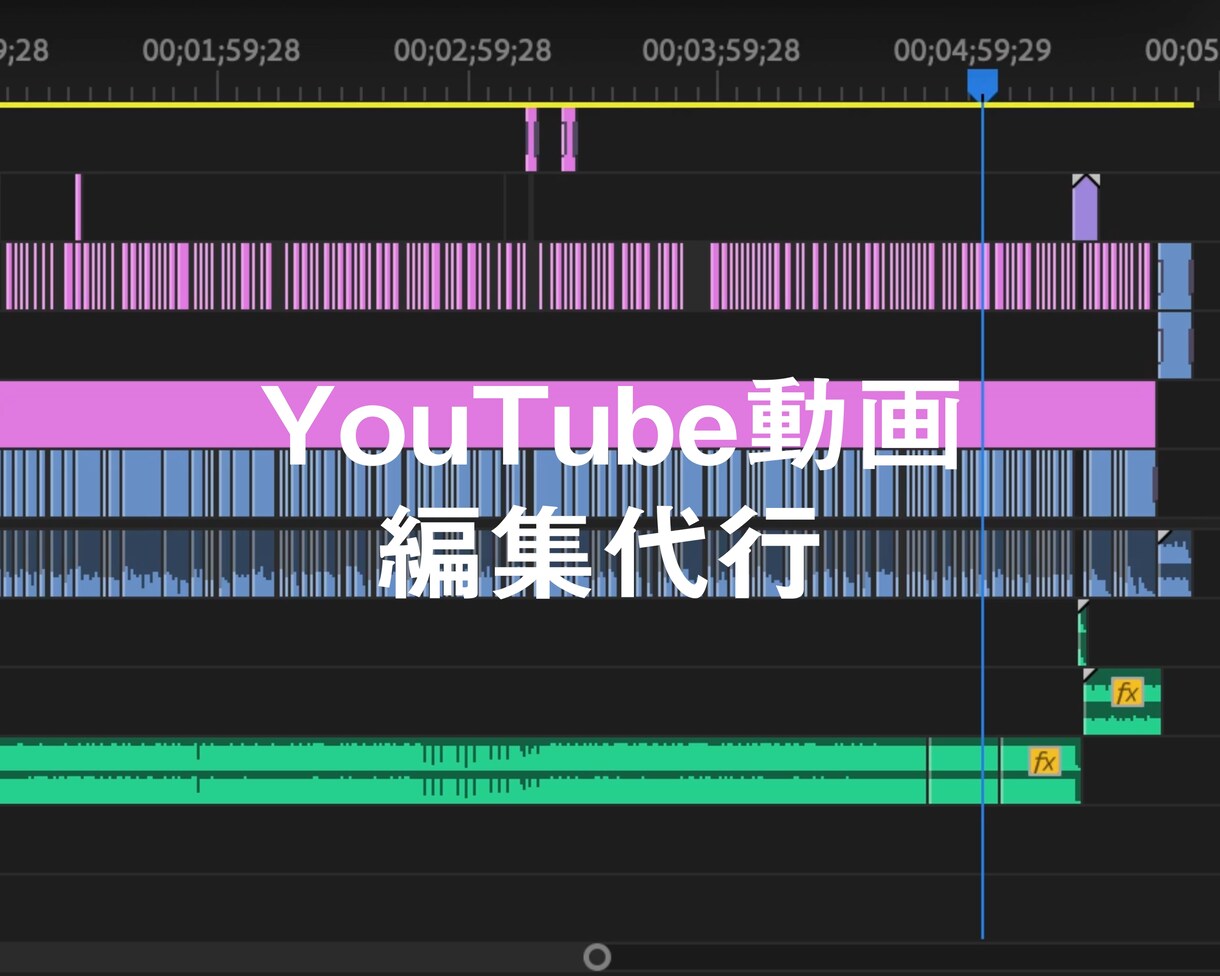Click the circular zoom handle on bottom scrollbar
The width and height of the screenshot is (1220, 976).
597,958
